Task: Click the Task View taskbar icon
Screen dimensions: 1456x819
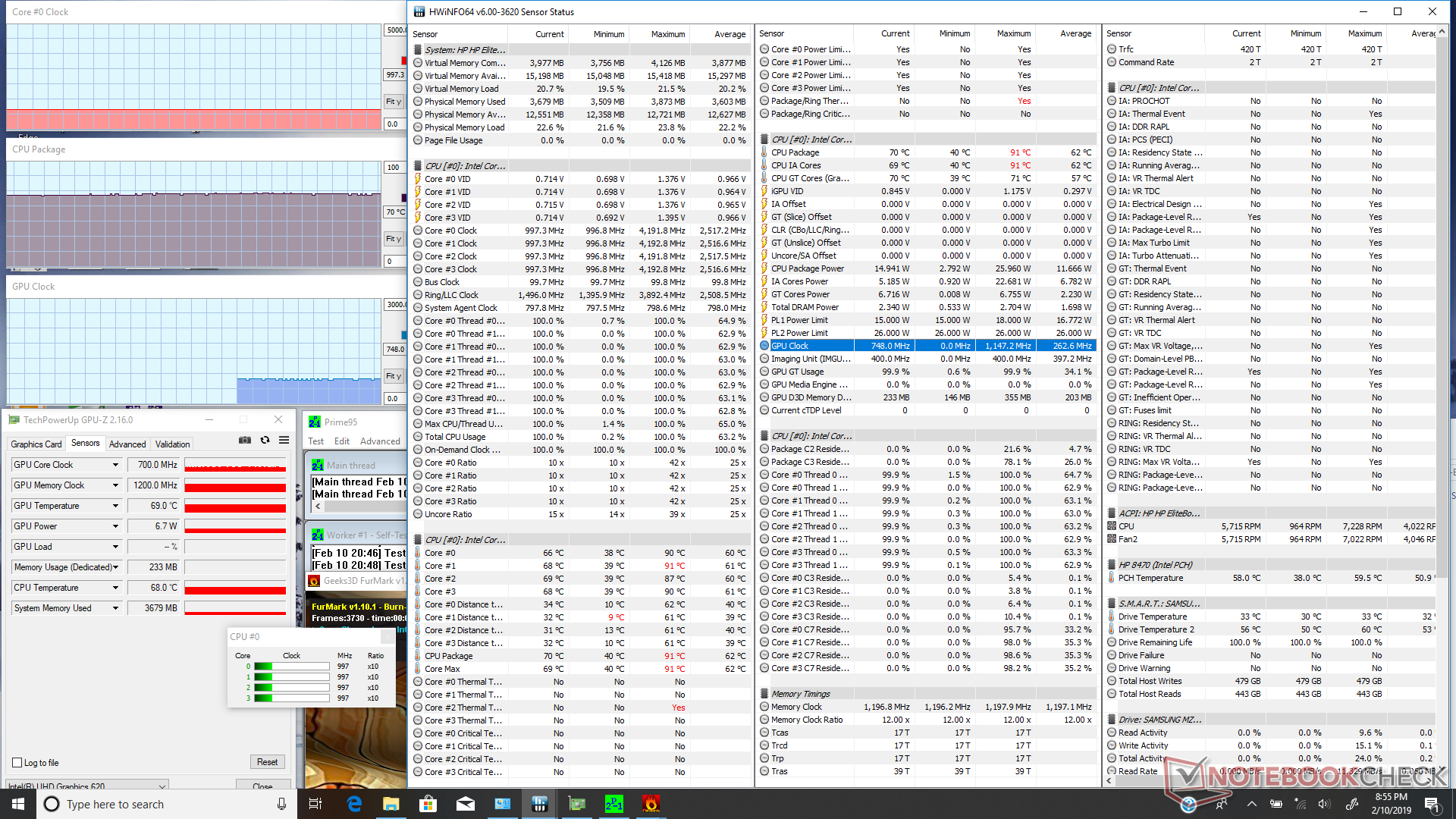Action: click(x=316, y=804)
